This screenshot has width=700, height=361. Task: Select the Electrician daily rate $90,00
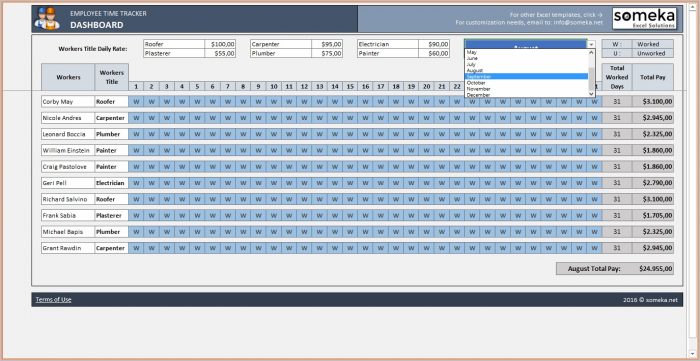click(x=434, y=44)
